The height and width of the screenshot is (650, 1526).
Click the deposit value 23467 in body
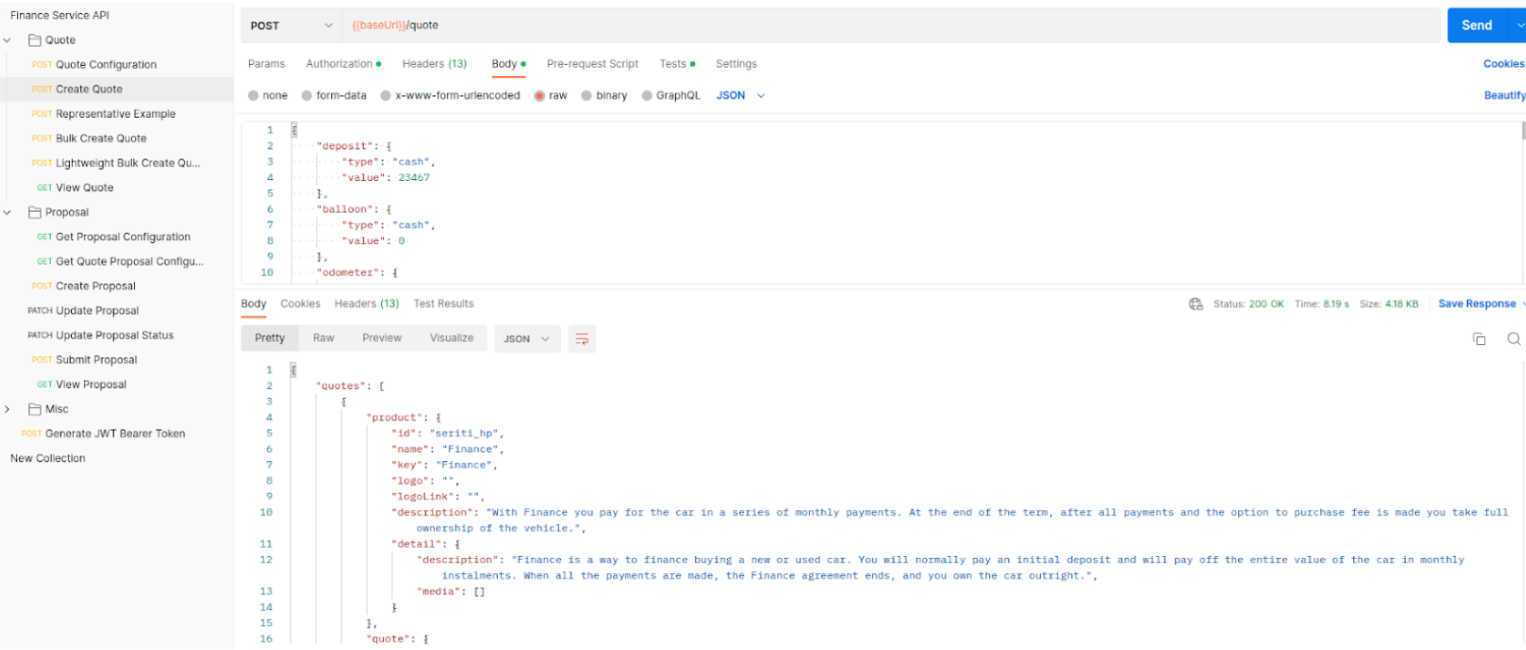tap(413, 178)
